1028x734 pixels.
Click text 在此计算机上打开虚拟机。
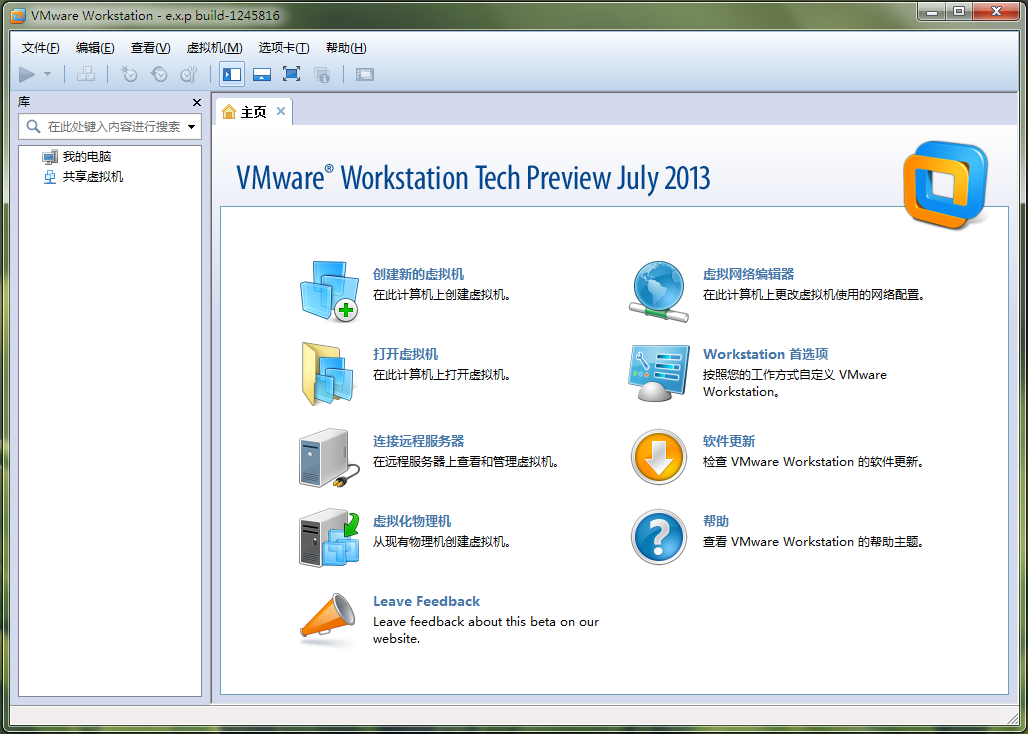[442, 375]
